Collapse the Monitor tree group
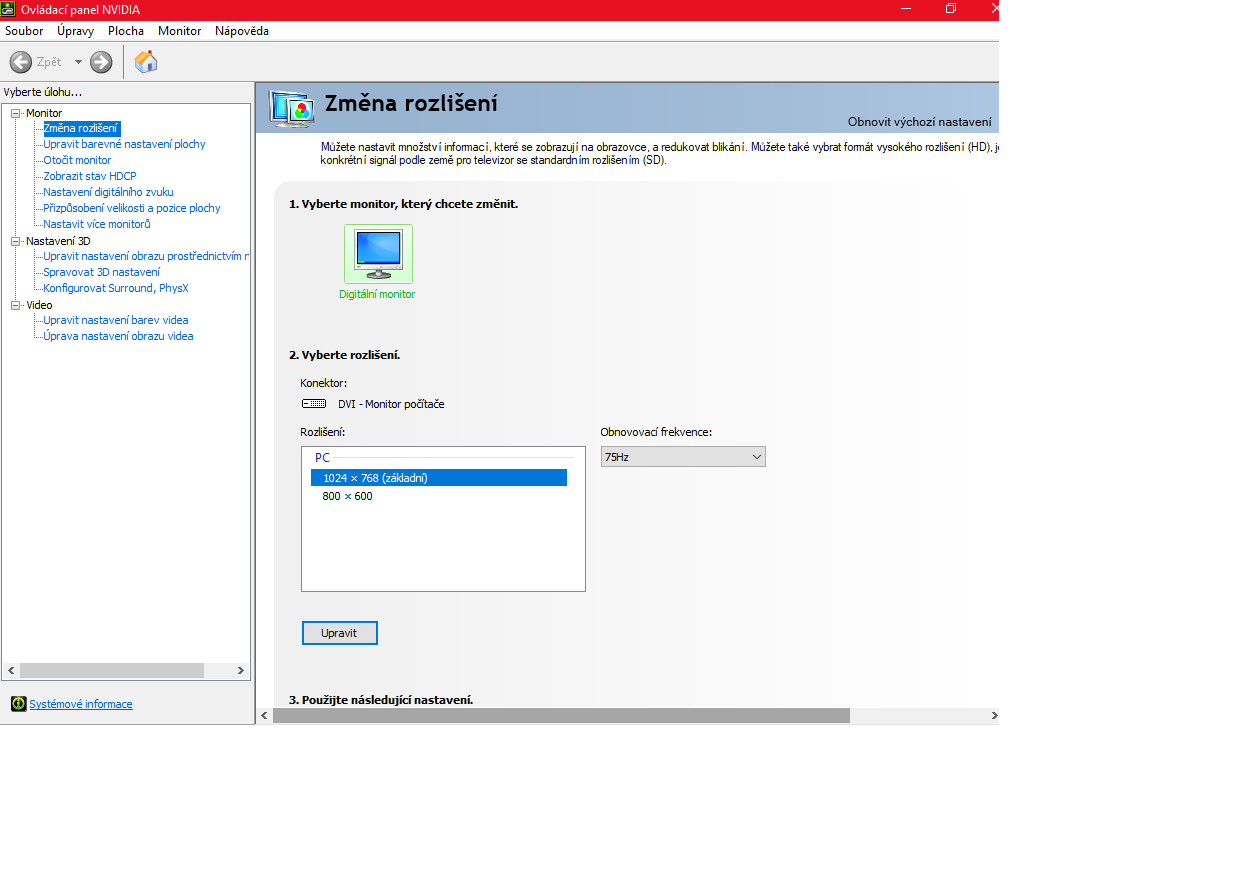1259x869 pixels. [15, 113]
